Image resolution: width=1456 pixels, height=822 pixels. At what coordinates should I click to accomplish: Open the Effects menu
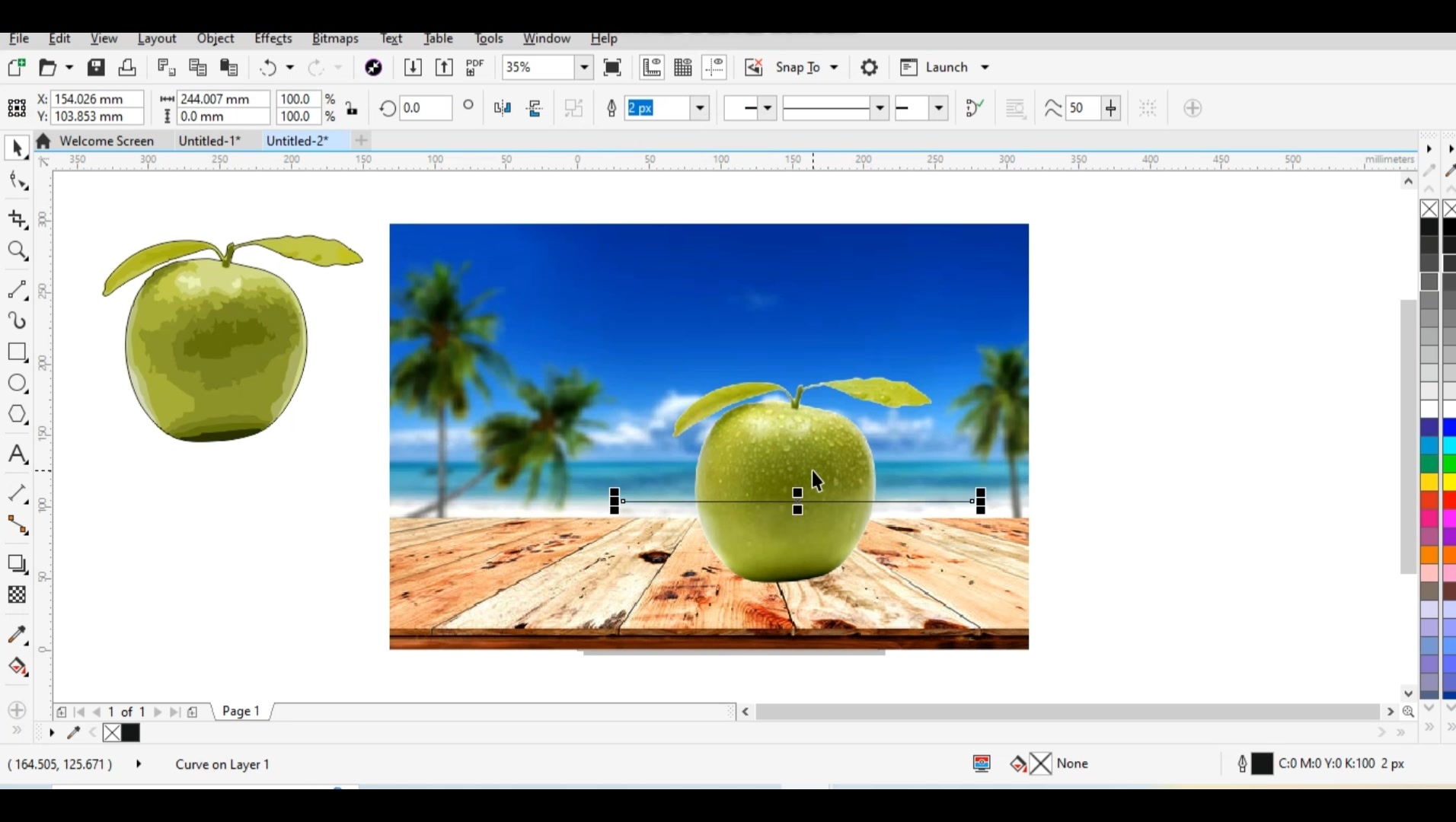(x=273, y=38)
